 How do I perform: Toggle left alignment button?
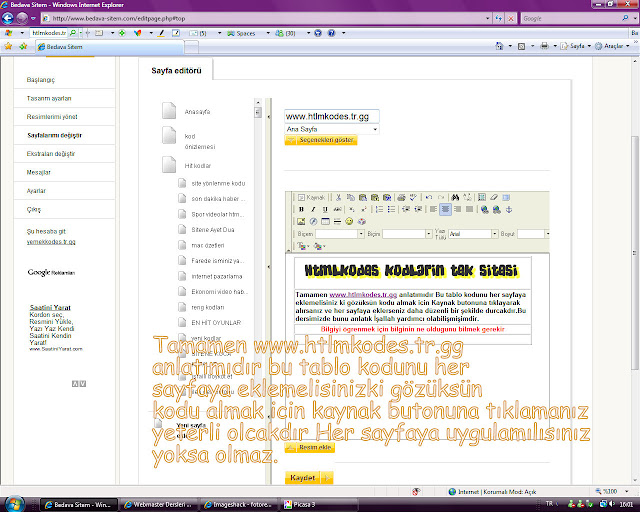(433, 209)
